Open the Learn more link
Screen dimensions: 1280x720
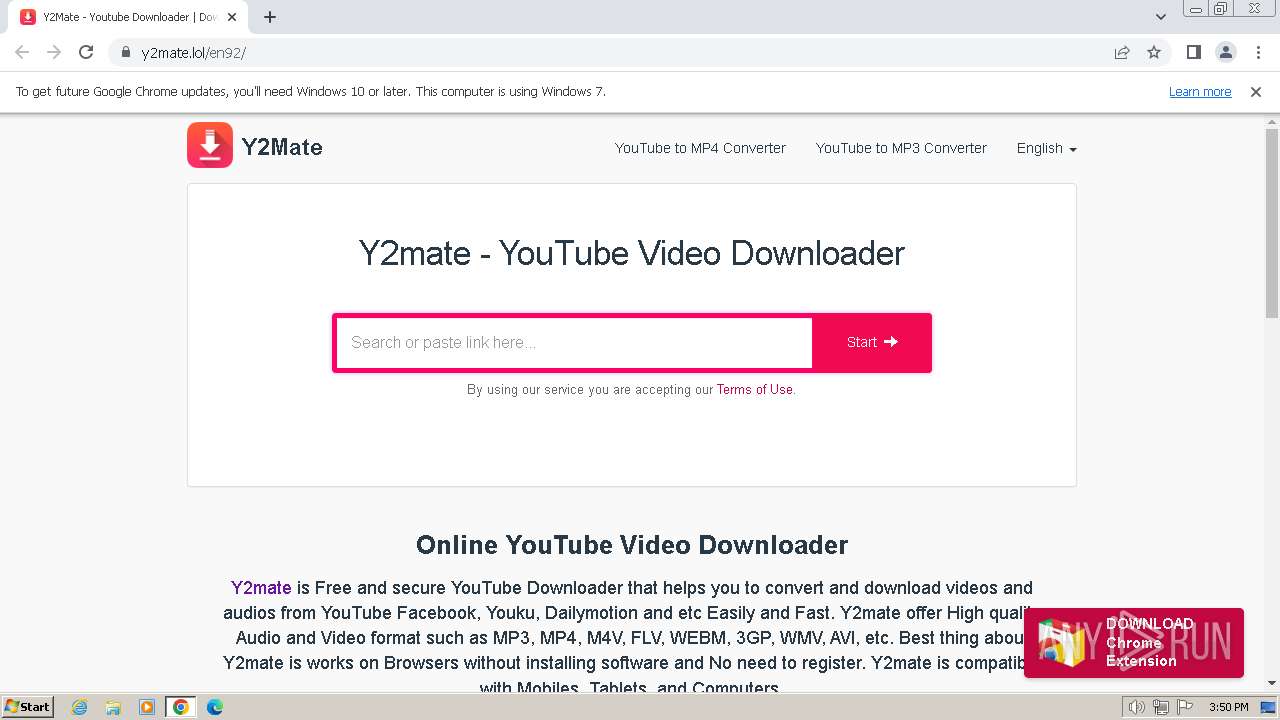[1200, 91]
